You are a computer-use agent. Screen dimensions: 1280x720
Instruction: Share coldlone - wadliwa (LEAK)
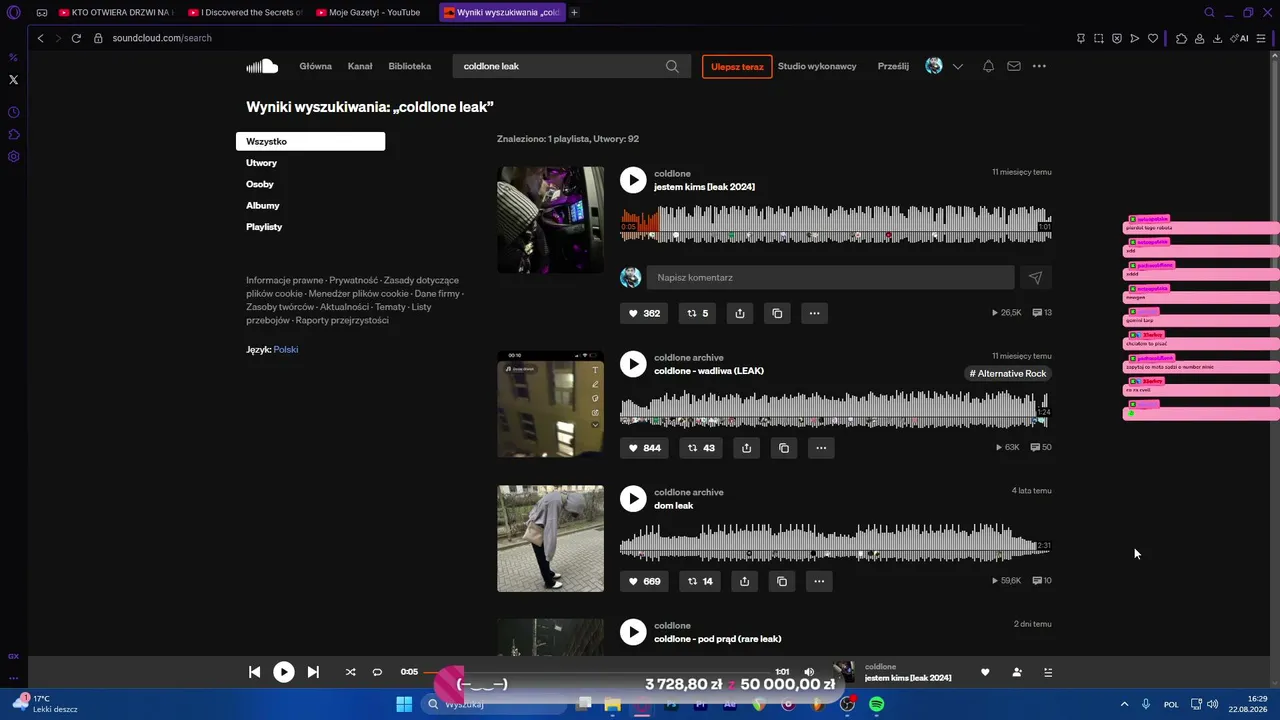pos(746,448)
